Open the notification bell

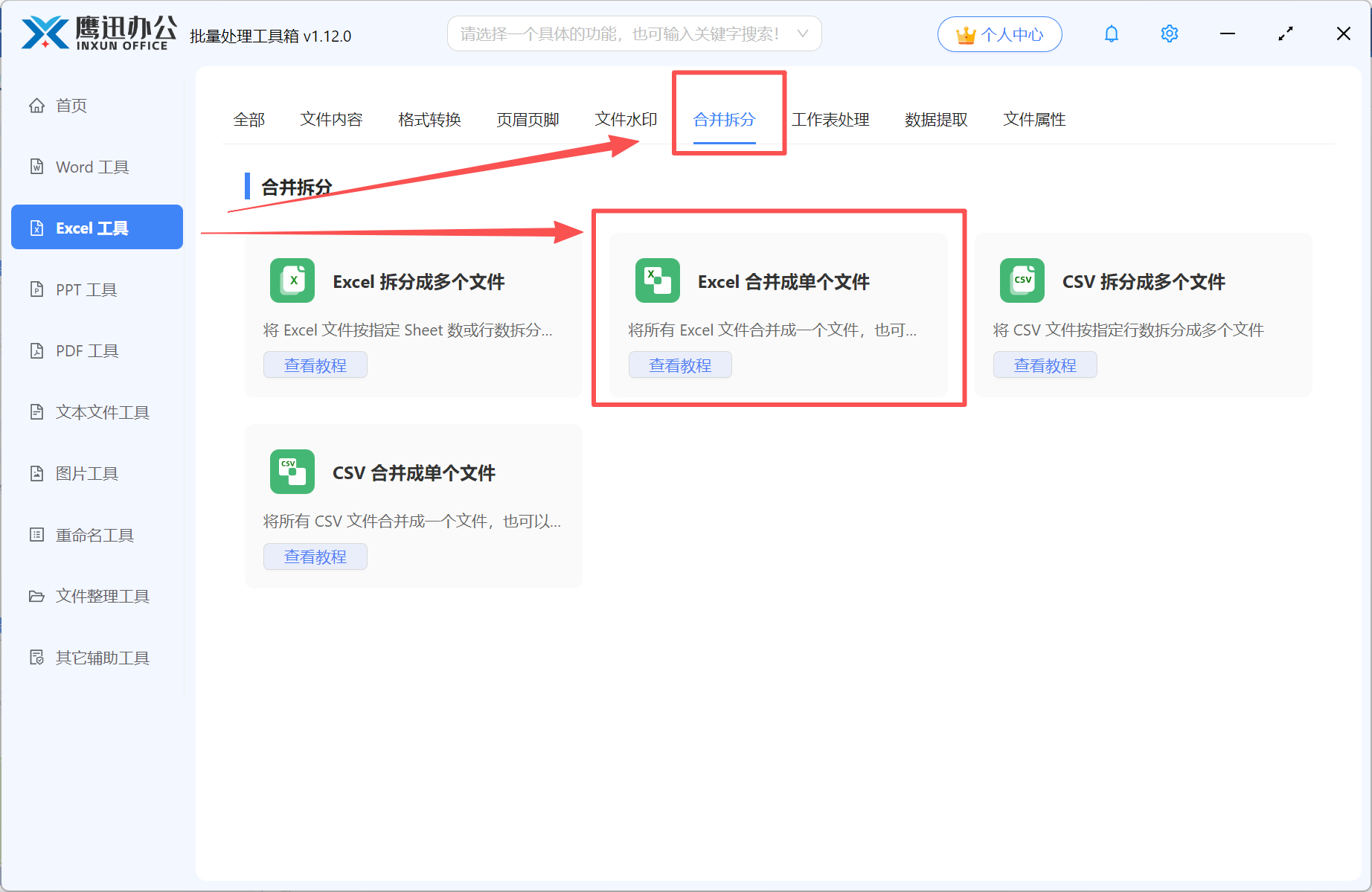pyautogui.click(x=1111, y=33)
